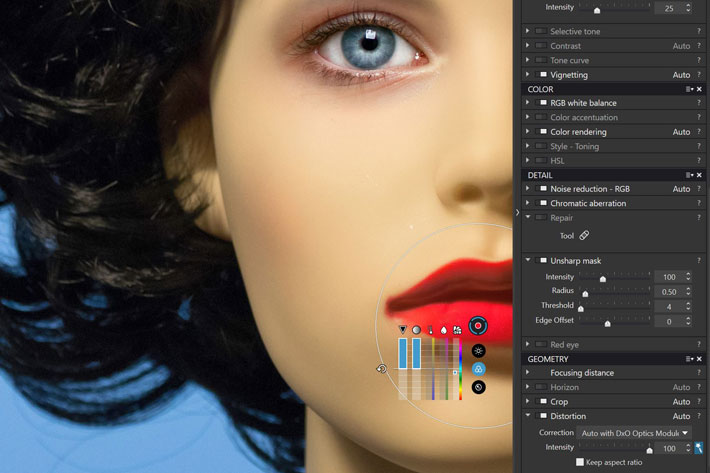Open the DETAIL palette options menu icon
This screenshot has height=473, width=710.
tap(689, 175)
